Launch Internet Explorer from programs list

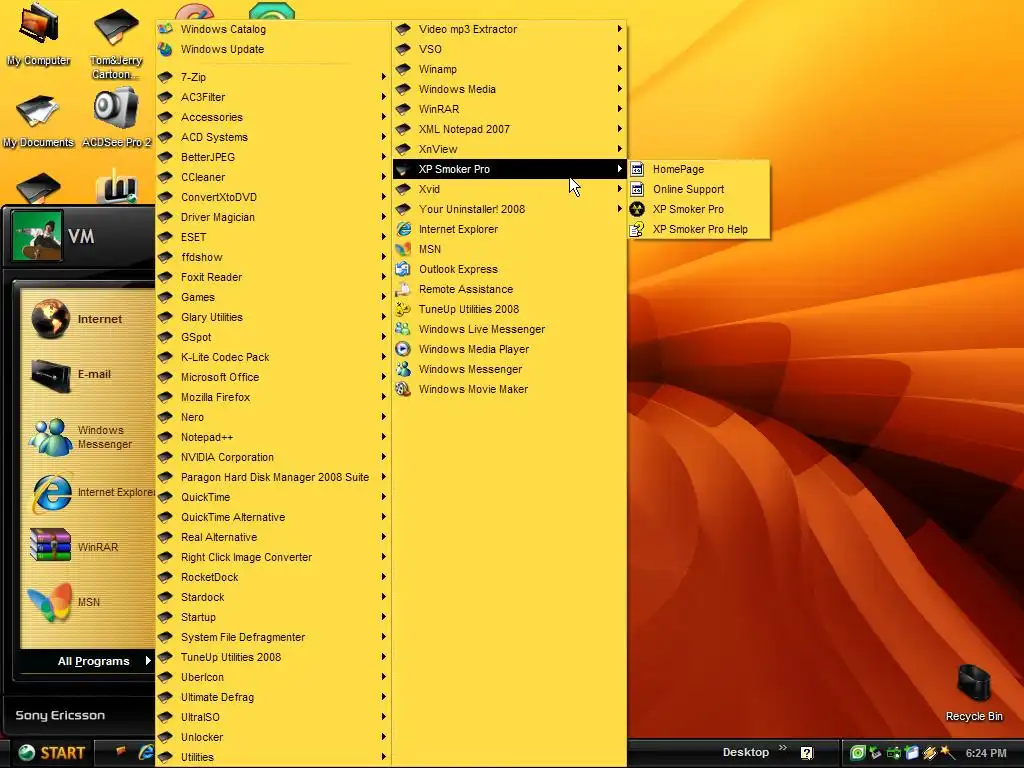point(509,229)
